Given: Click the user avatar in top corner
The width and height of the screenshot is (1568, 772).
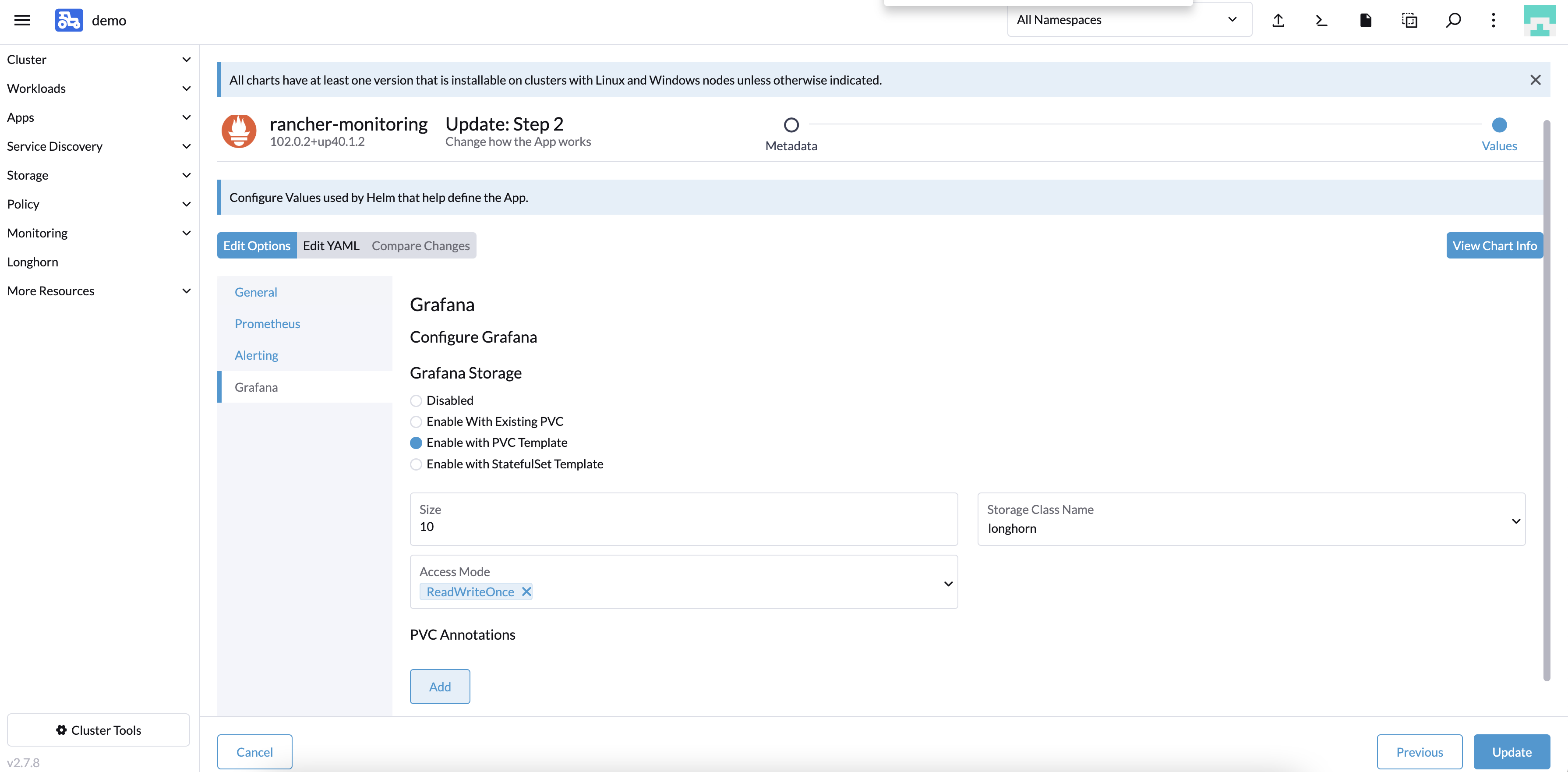Looking at the screenshot, I should 1539,20.
